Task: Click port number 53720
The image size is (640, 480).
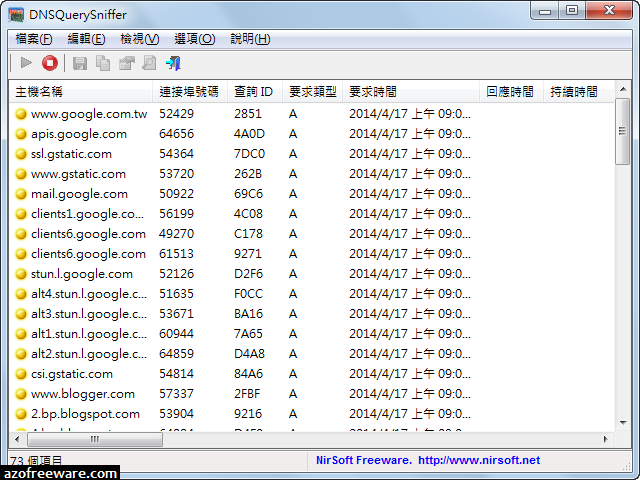Action: click(x=176, y=174)
